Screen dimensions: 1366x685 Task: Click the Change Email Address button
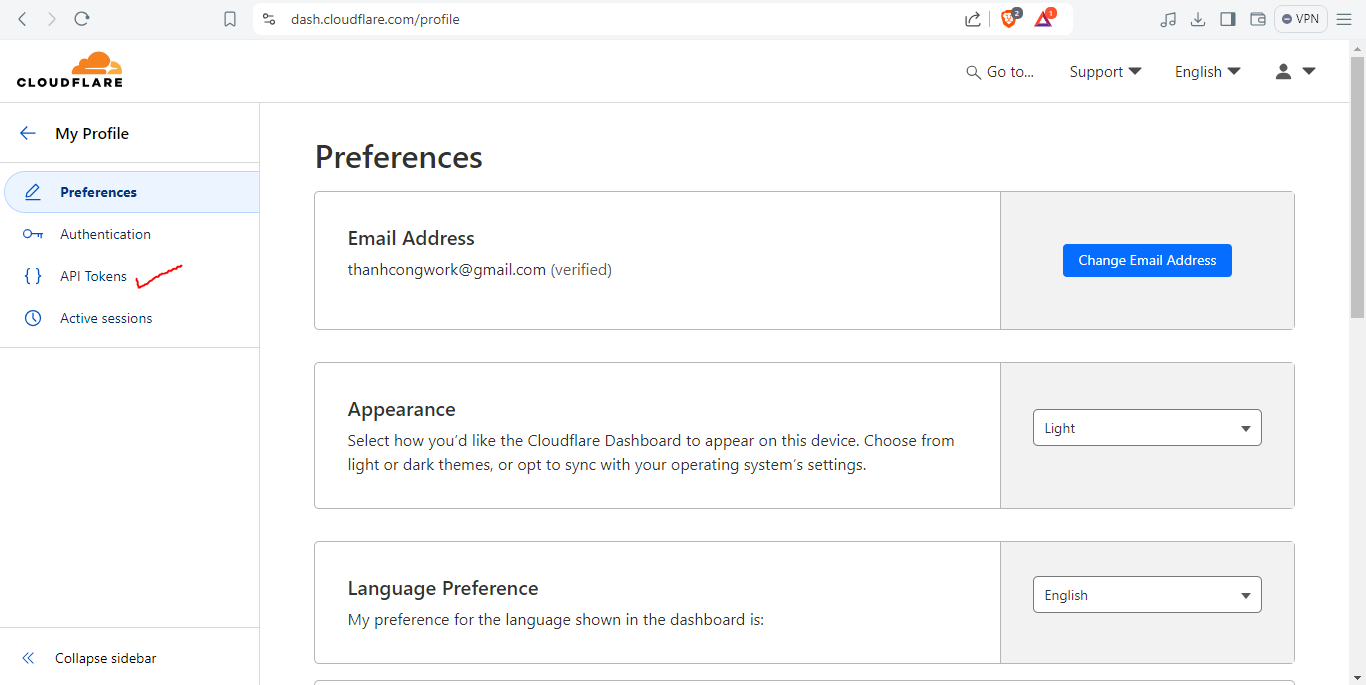click(x=1147, y=260)
